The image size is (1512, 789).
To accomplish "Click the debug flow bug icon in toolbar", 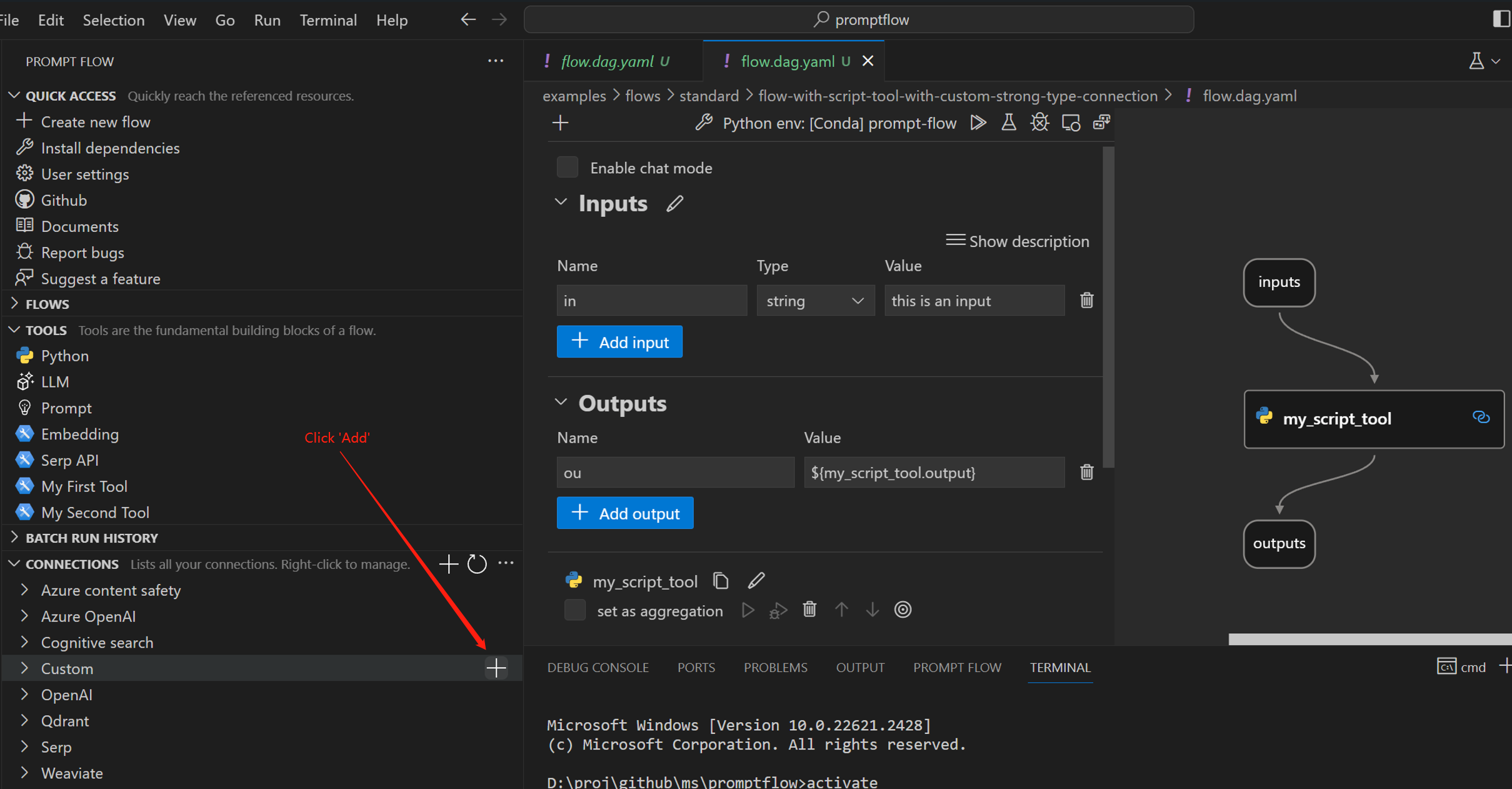I will [1039, 123].
